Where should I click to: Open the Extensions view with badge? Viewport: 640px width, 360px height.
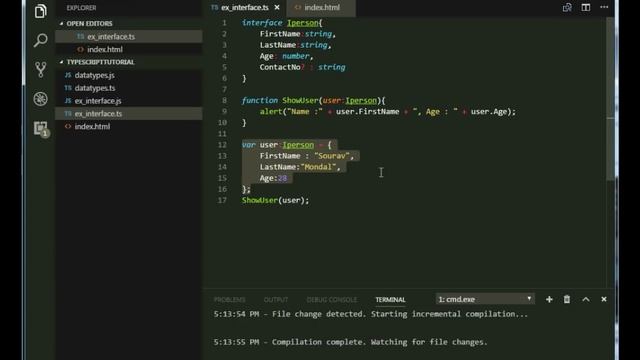(x=41, y=129)
